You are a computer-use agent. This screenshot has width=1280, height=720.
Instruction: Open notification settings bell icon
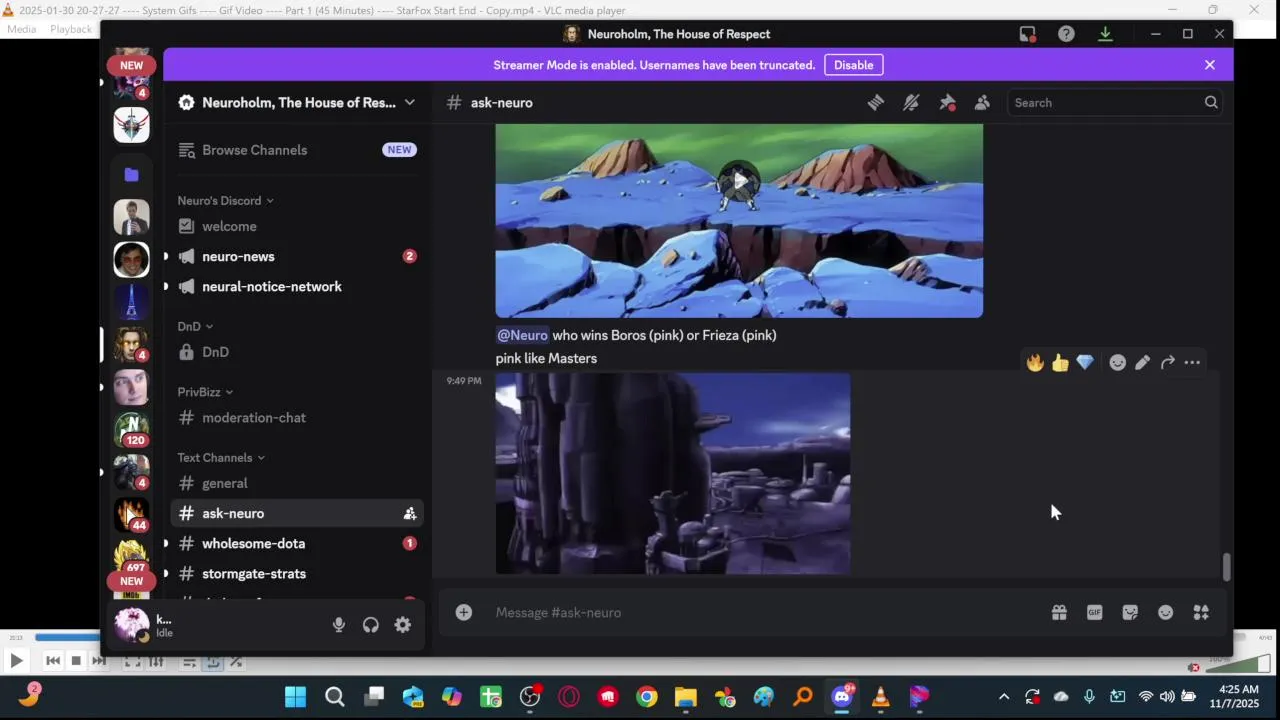click(x=911, y=103)
